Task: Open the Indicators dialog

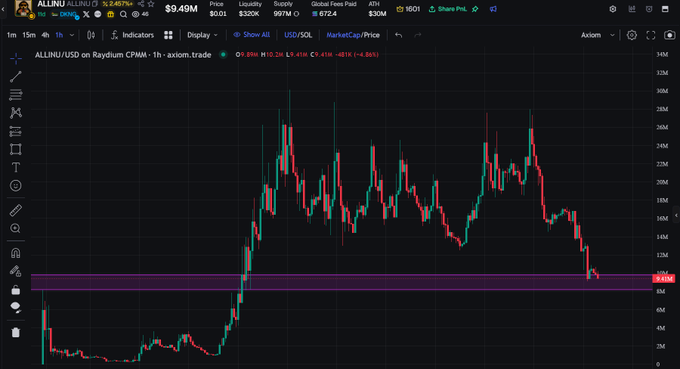Action: [133, 35]
